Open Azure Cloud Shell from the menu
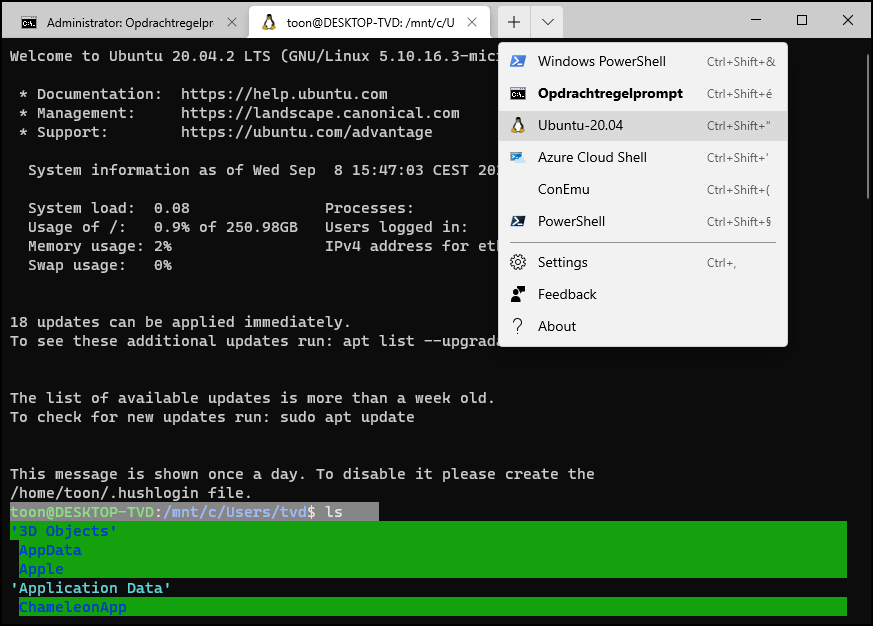873x626 pixels. [x=643, y=158]
